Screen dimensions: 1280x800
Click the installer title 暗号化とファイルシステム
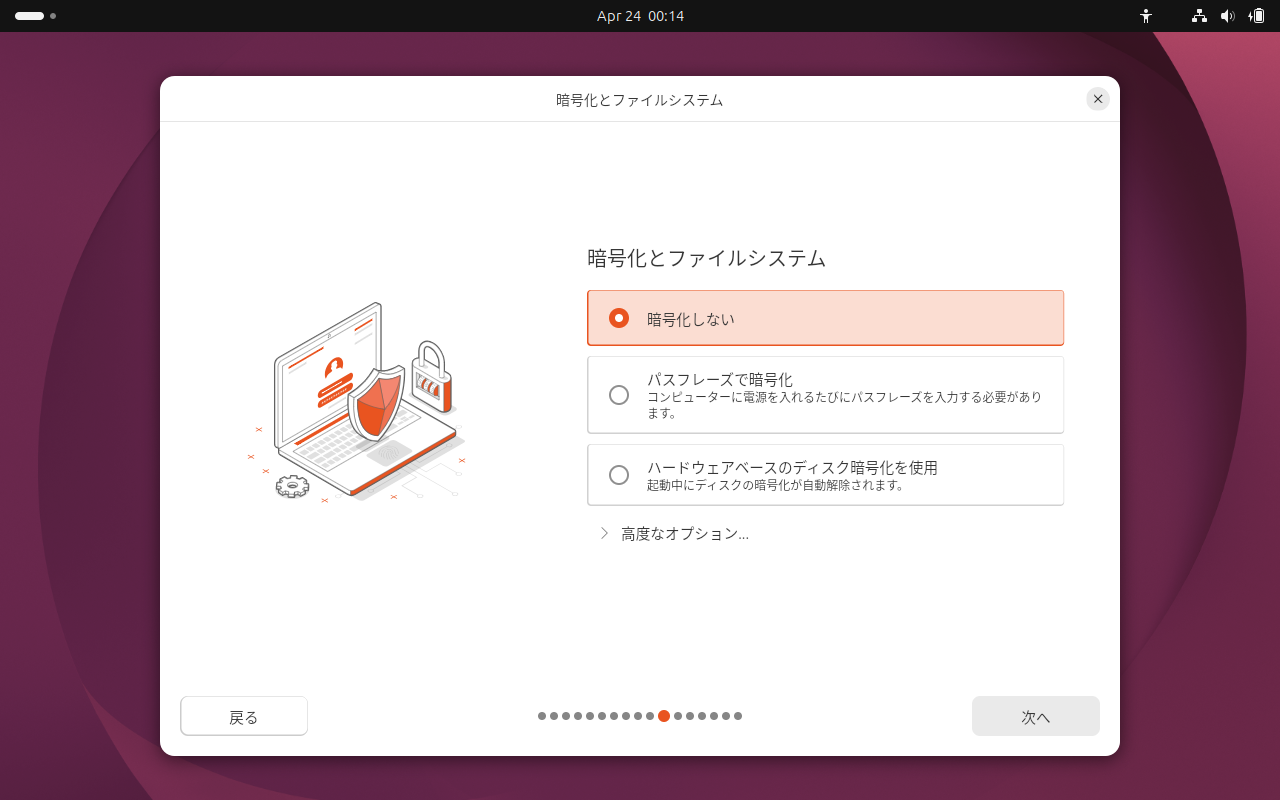point(640,99)
